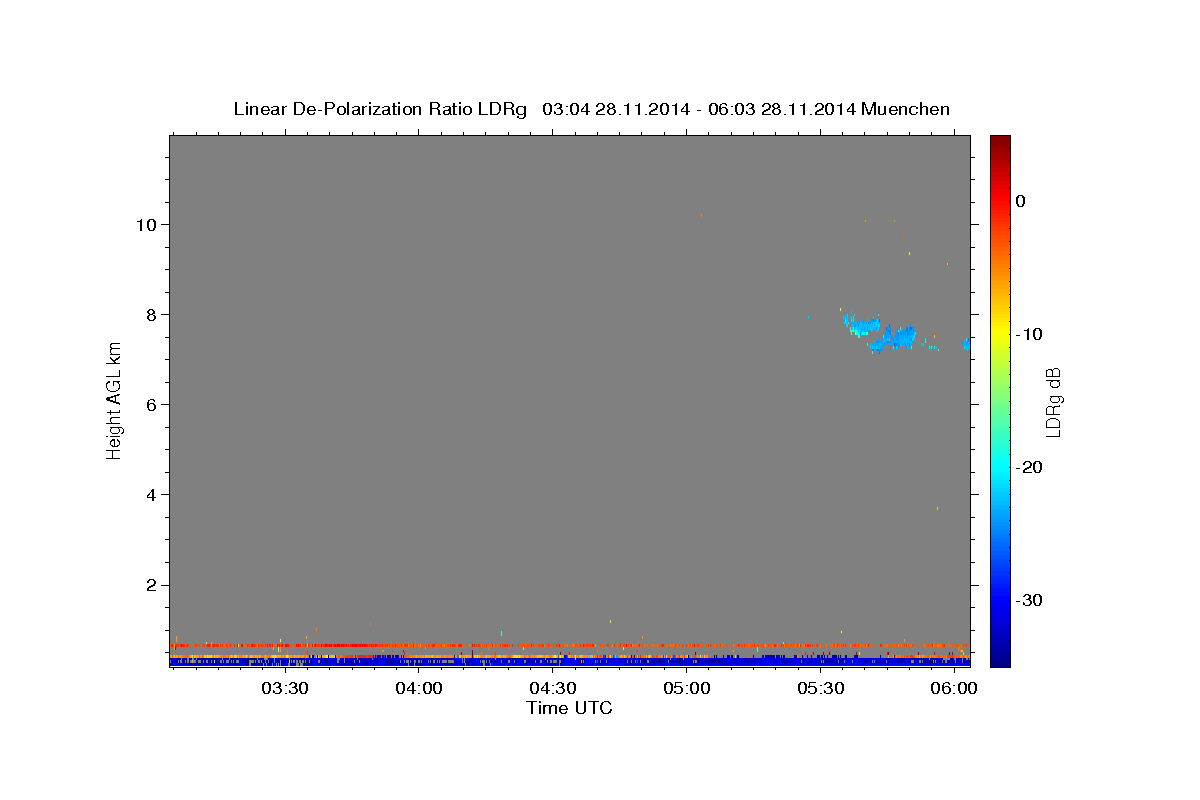Click the height tick label 8
Image resolution: width=1200 pixels, height=800 pixels.
tap(153, 314)
